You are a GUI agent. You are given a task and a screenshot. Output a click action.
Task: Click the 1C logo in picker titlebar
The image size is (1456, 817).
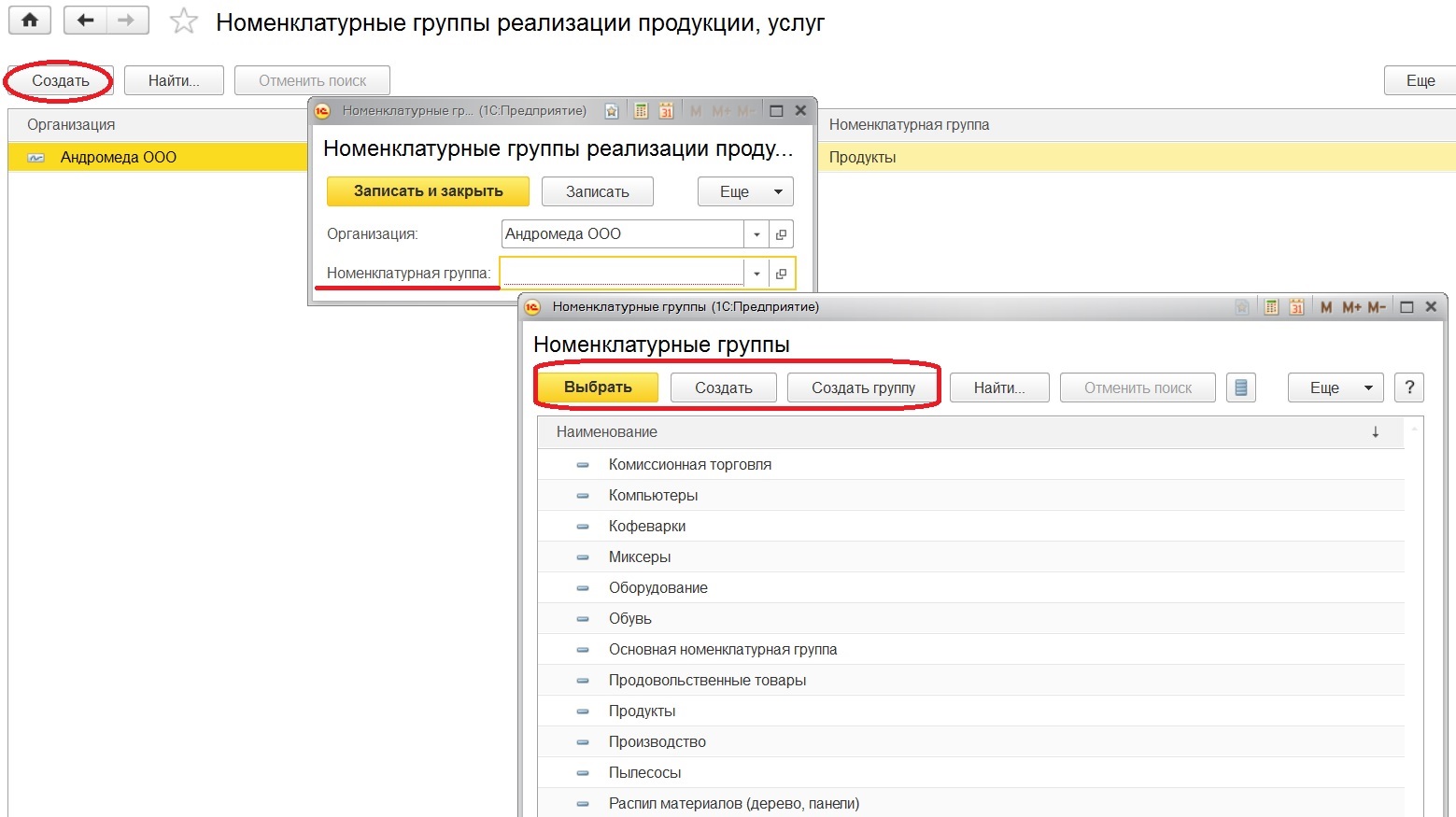532,307
